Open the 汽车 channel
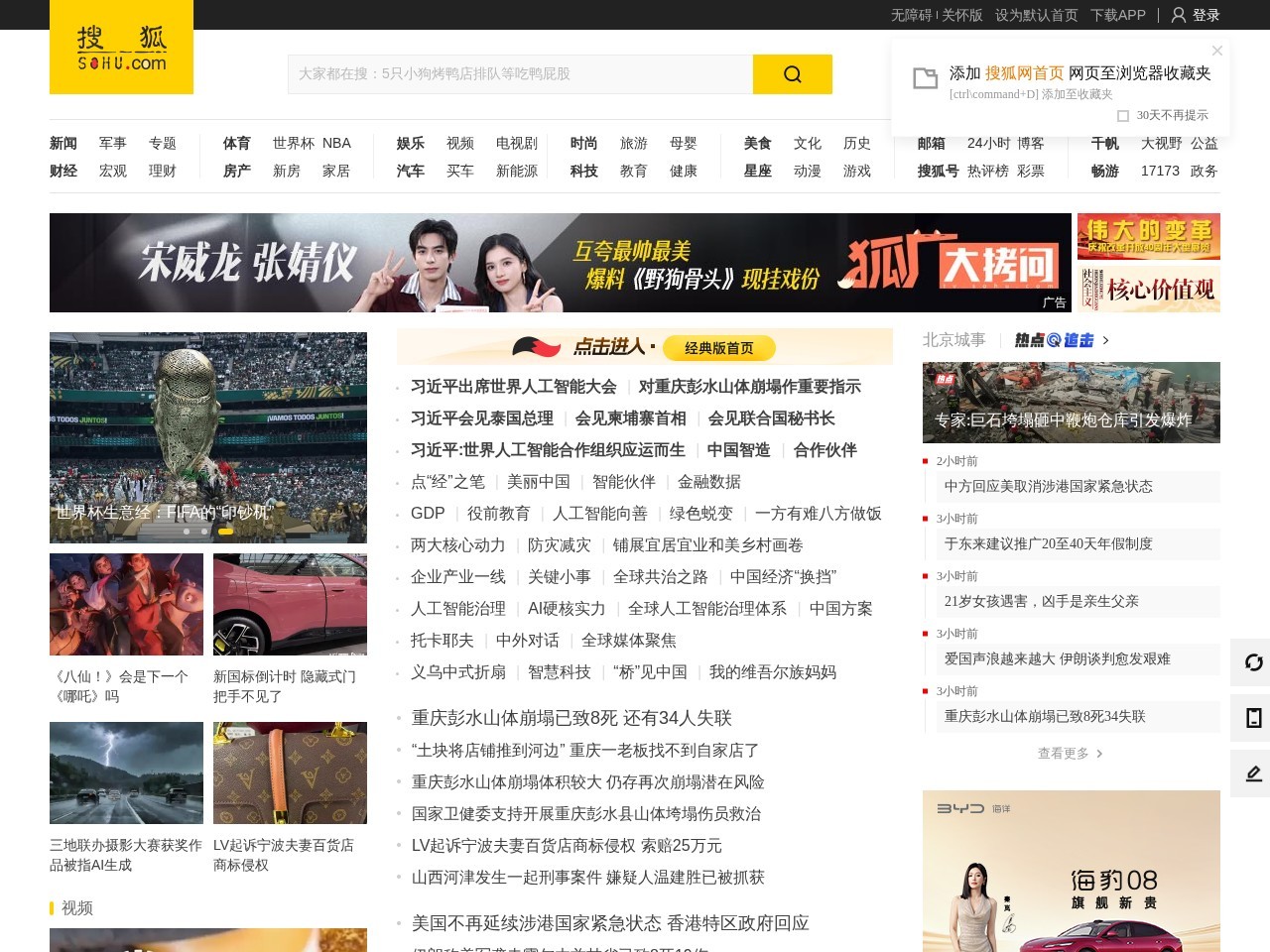The image size is (1270, 952). click(x=411, y=171)
